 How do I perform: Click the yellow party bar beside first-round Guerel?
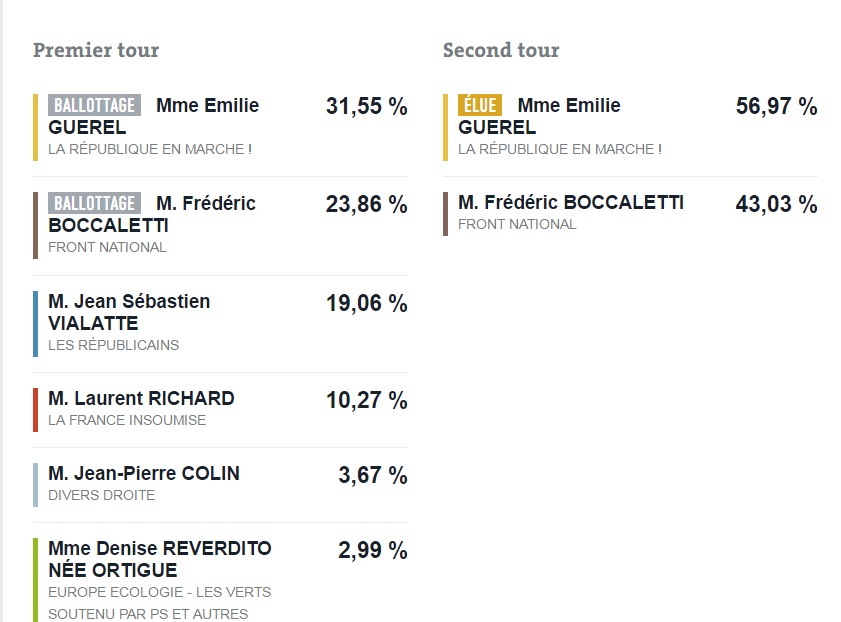(36, 127)
